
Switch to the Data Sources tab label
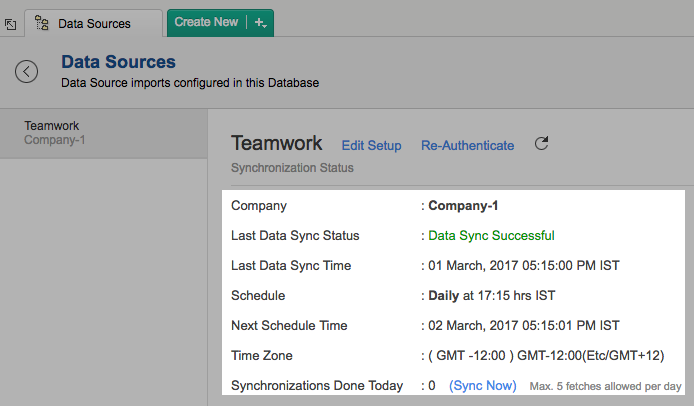tap(94, 23)
